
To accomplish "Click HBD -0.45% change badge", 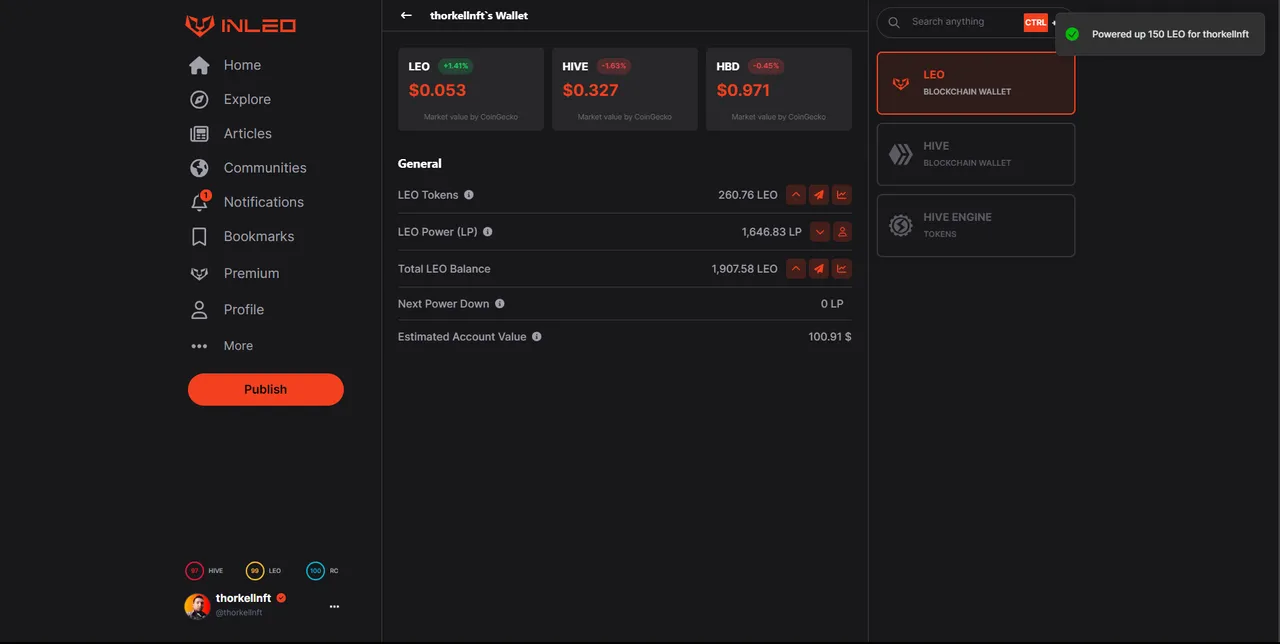I will (766, 66).
